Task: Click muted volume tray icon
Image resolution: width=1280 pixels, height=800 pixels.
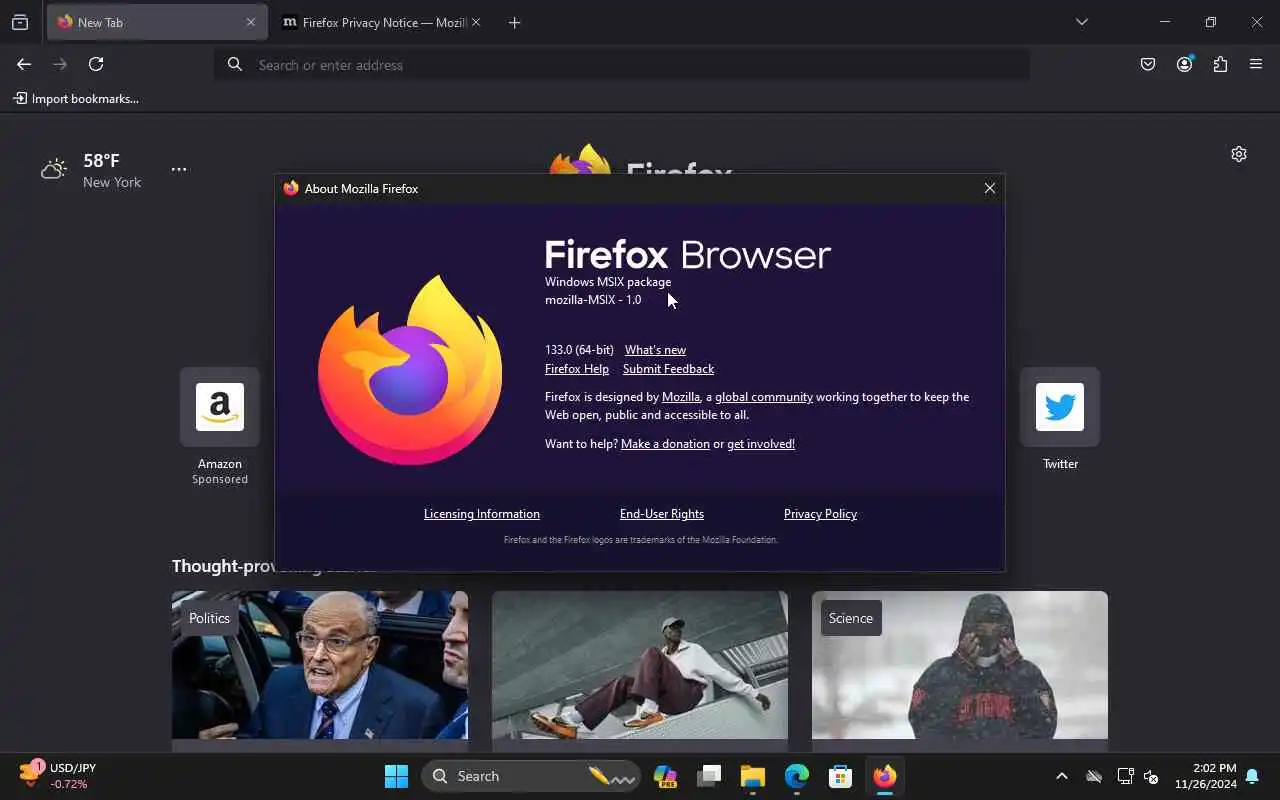Action: pyautogui.click(x=1151, y=776)
